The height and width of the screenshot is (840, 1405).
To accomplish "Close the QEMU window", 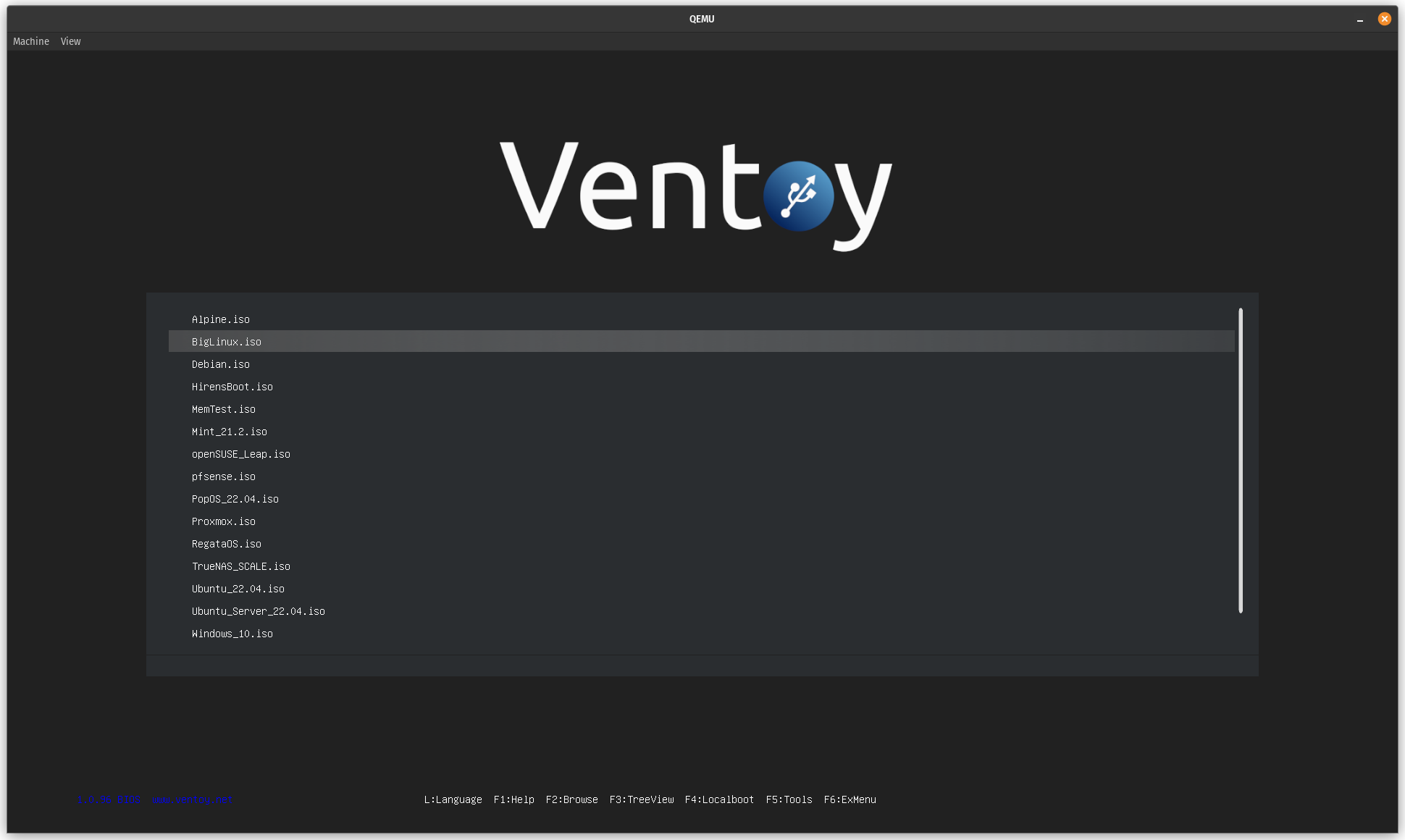I will [x=1385, y=19].
